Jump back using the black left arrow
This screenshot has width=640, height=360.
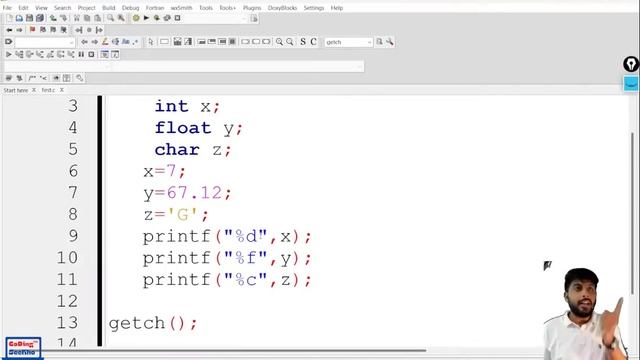[x=9, y=30]
